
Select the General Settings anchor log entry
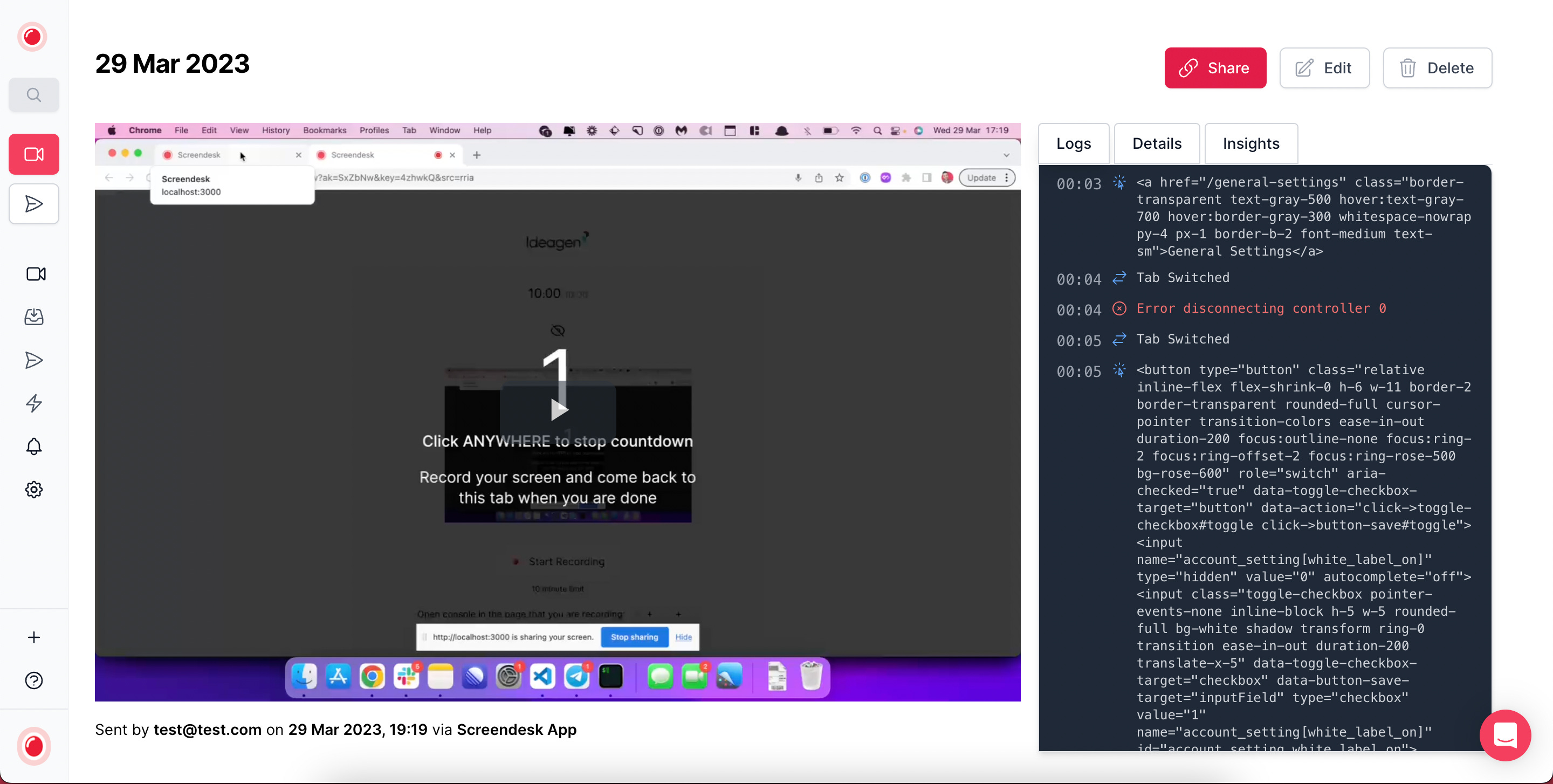[1303, 216]
